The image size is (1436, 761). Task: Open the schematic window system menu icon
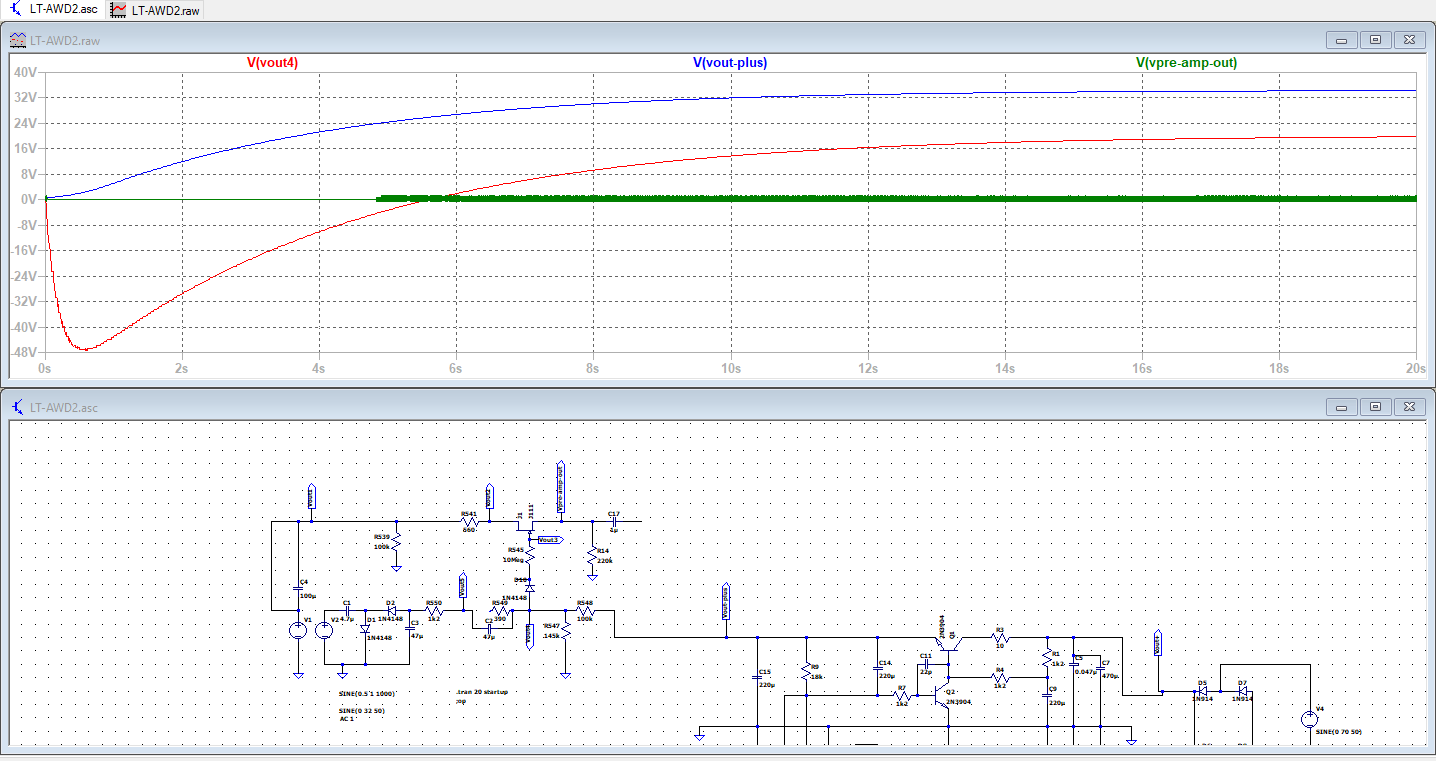click(x=18, y=407)
